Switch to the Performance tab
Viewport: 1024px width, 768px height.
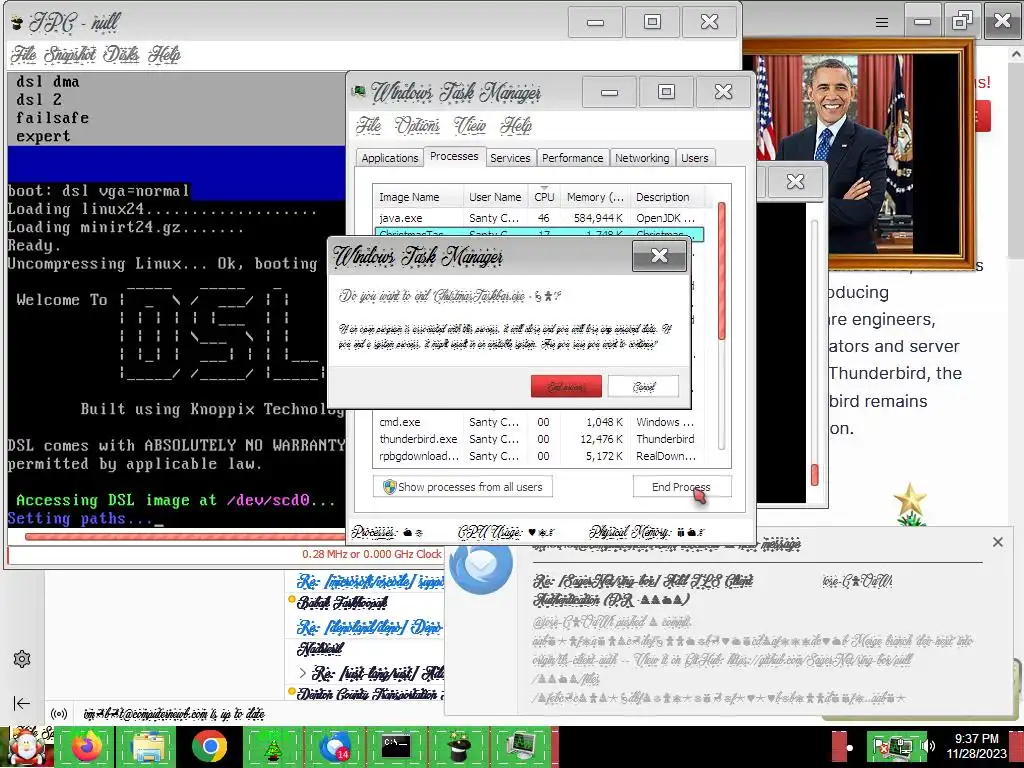(572, 158)
